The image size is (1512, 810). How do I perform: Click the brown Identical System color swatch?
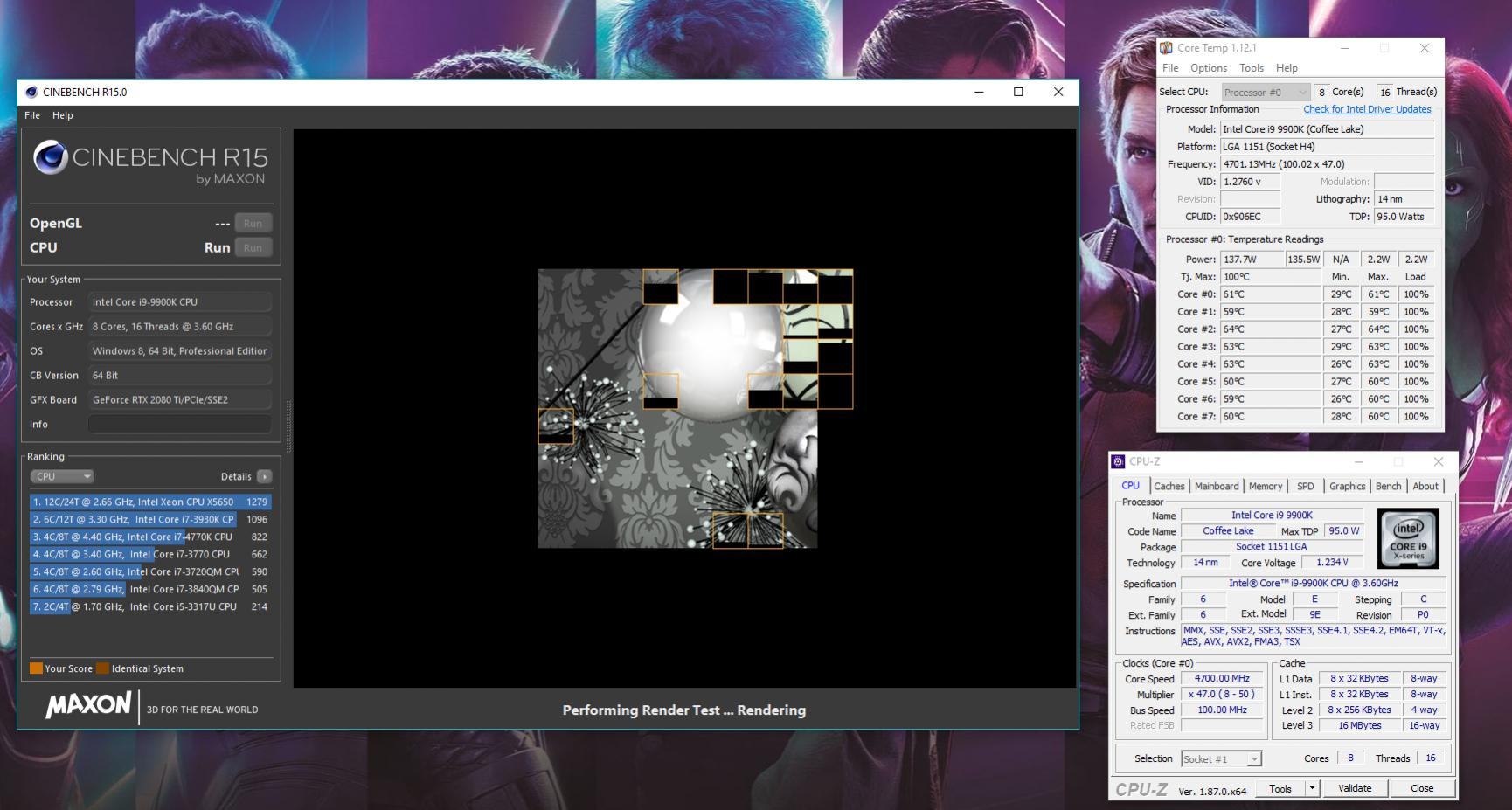click(x=102, y=668)
